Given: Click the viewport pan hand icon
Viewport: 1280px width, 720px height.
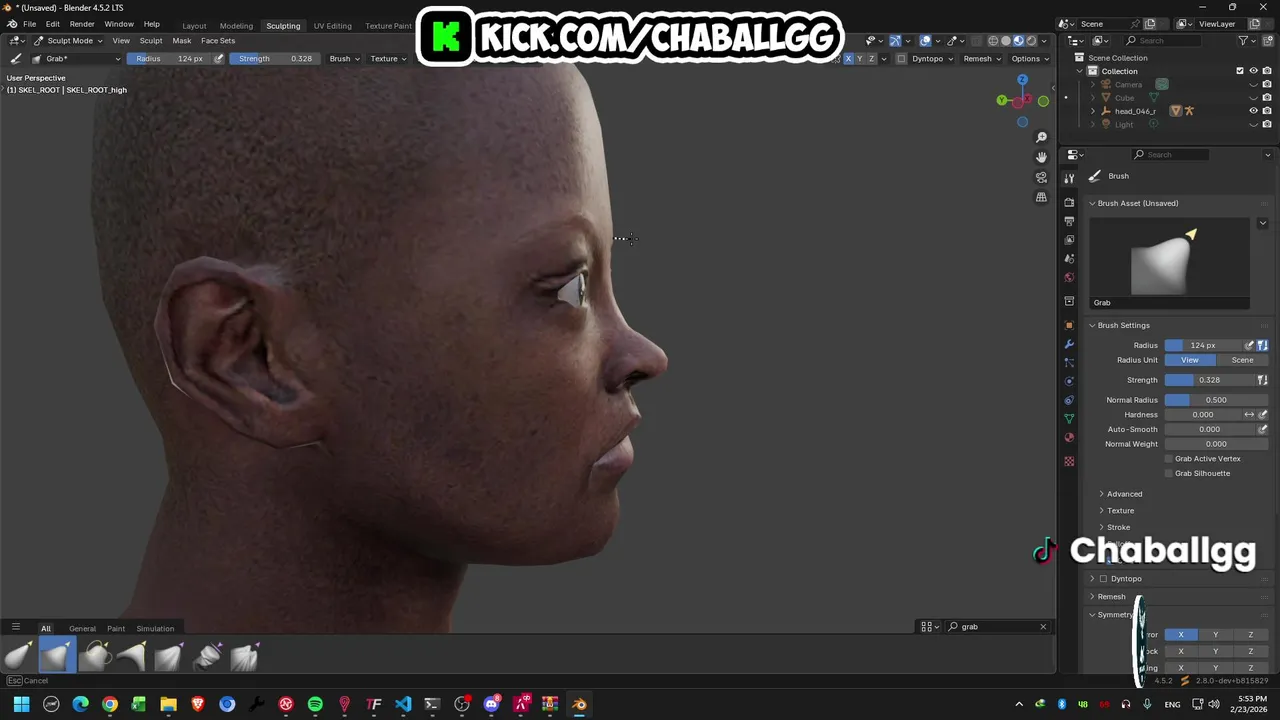Looking at the screenshot, I should pos(1041,157).
